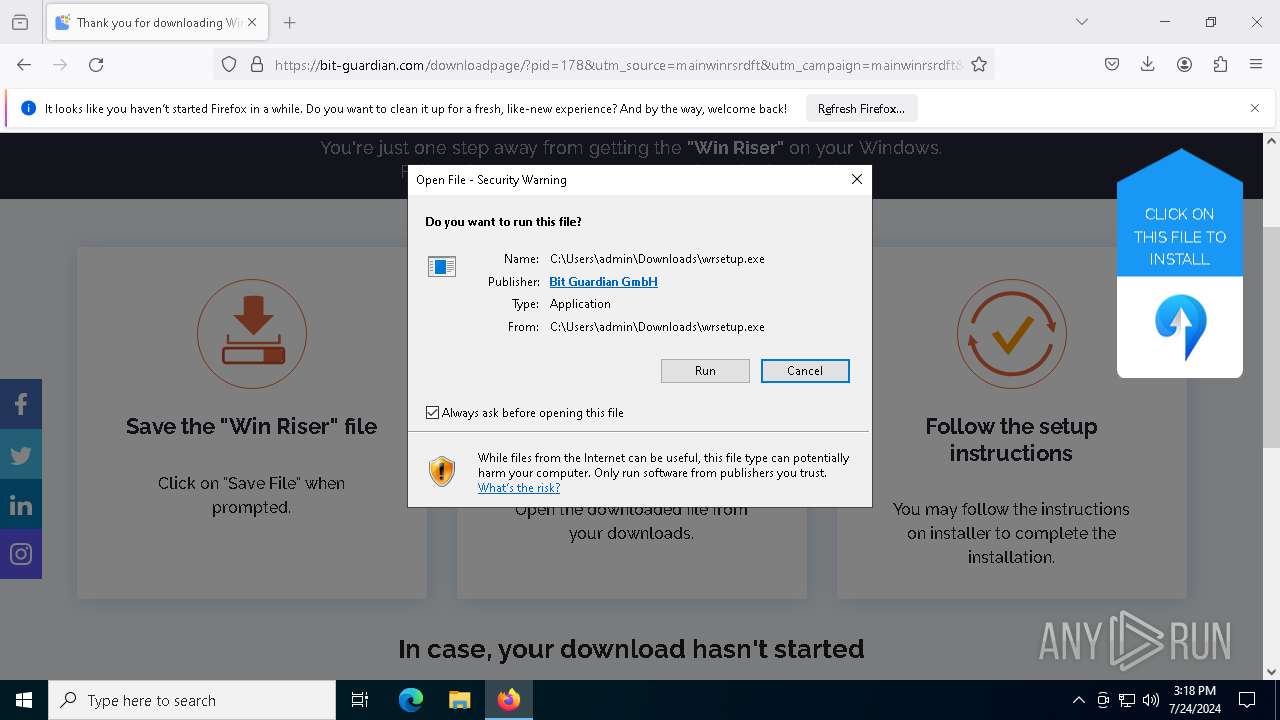Click the checkmark setup instructions icon

point(1011,333)
